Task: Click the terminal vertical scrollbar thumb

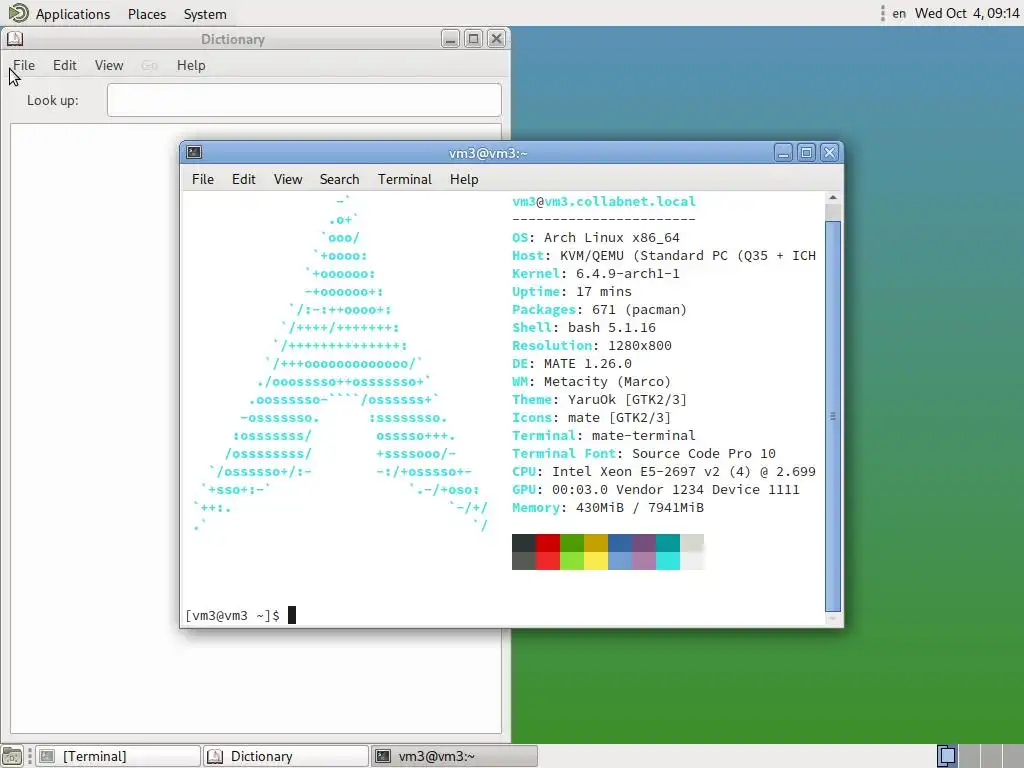Action: 833,416
